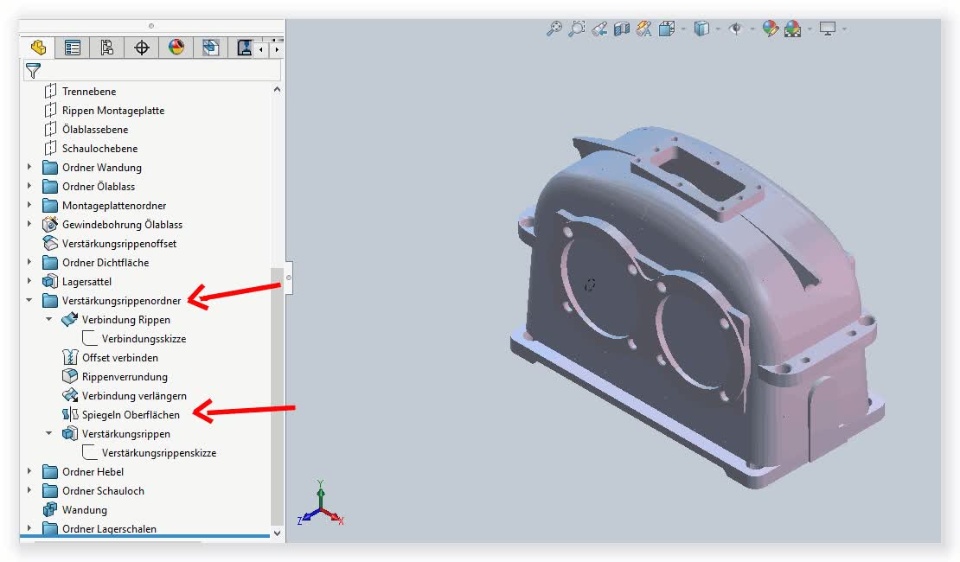Open the Dynamic Annotation Views icon
Screen dimensions: 960x562
click(644, 28)
